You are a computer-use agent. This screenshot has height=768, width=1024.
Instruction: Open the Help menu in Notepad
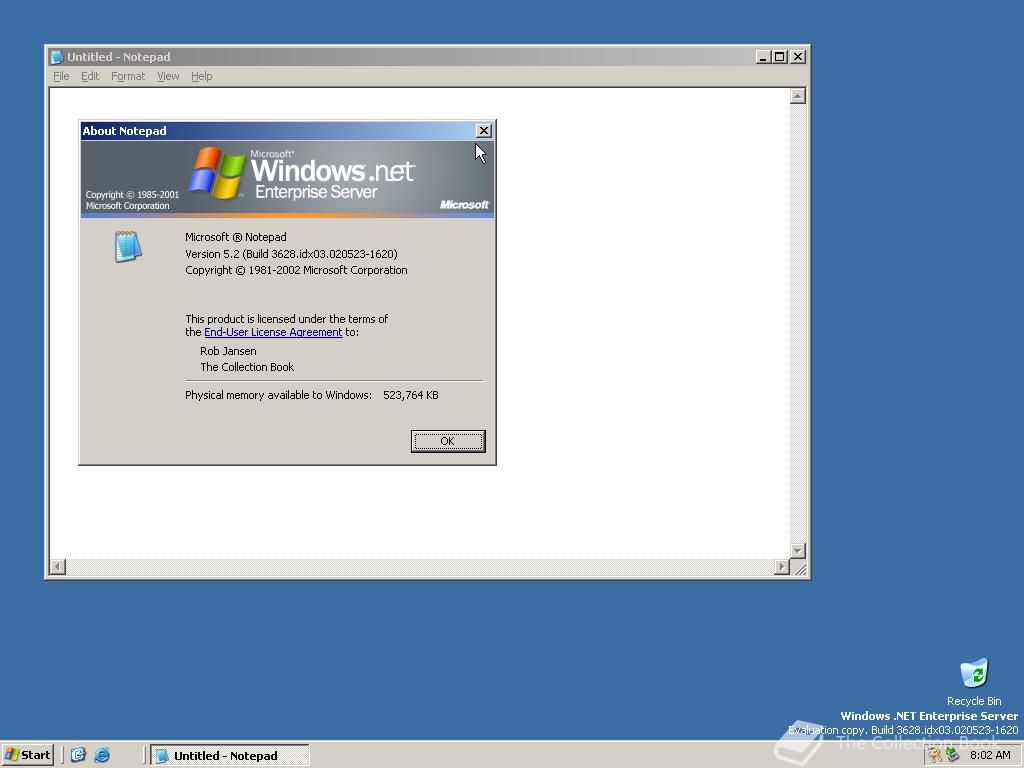click(x=202, y=76)
